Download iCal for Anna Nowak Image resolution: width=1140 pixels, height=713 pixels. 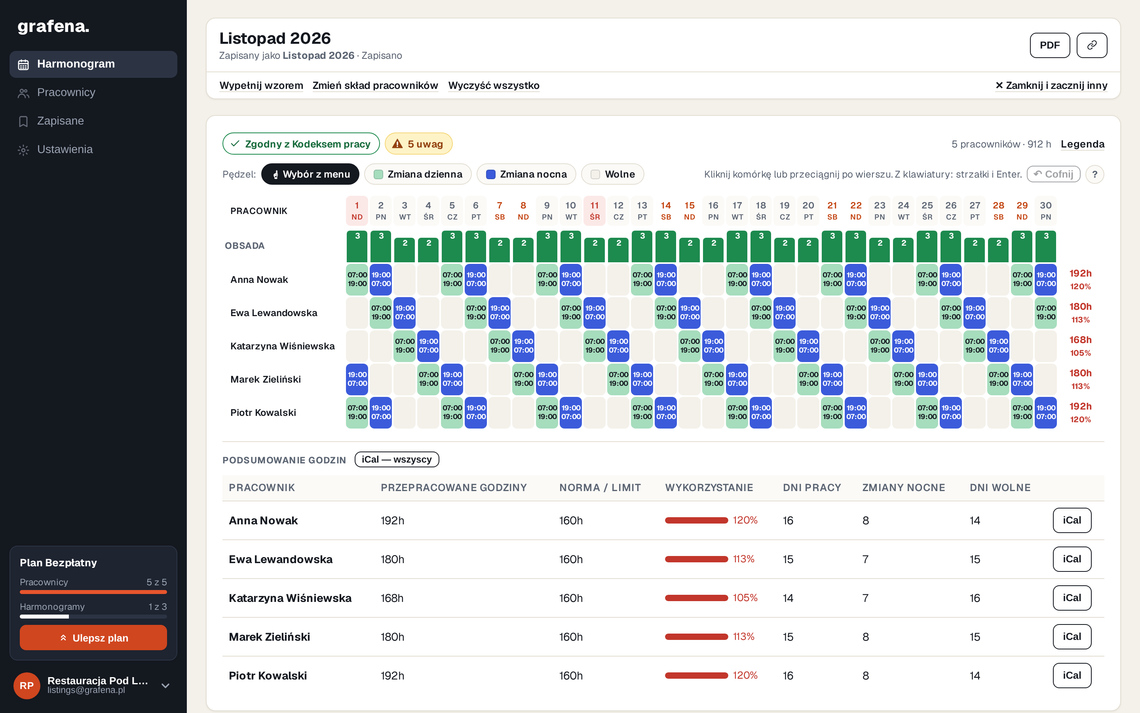pos(1072,520)
